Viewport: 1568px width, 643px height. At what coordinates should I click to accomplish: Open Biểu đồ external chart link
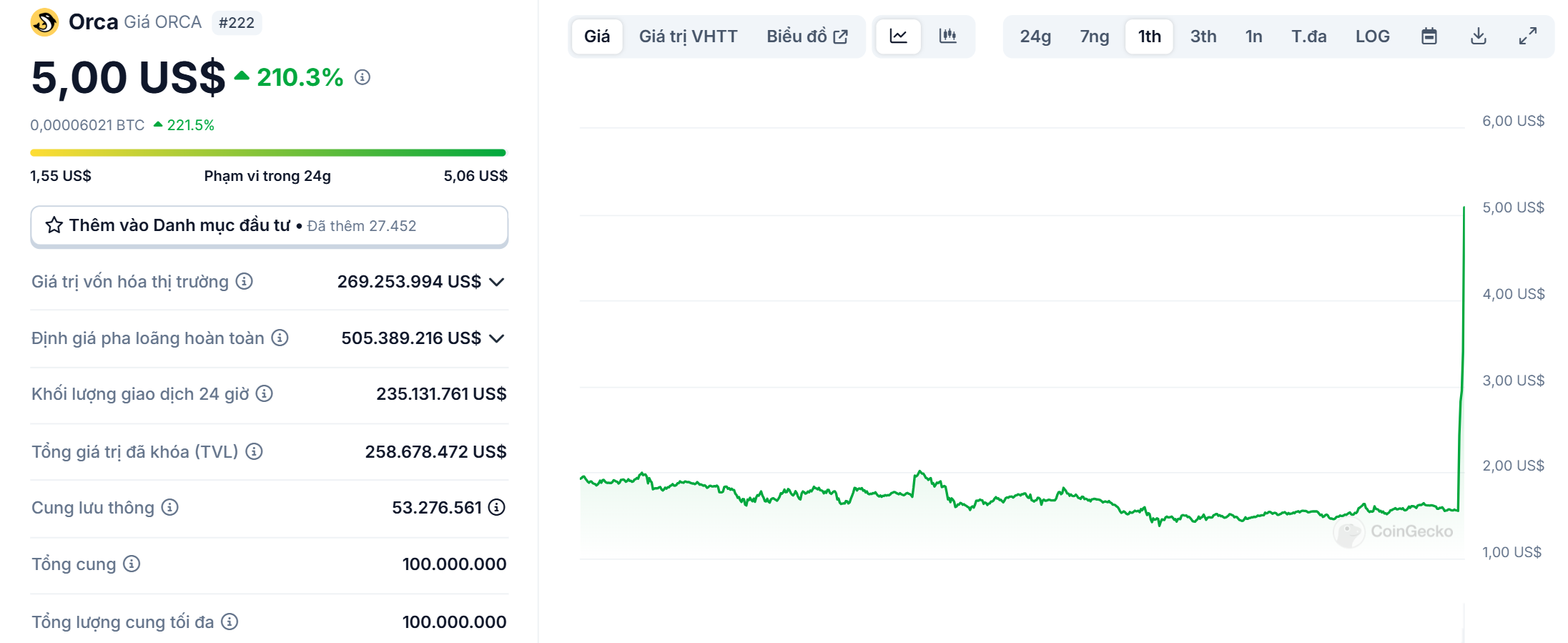point(807,36)
